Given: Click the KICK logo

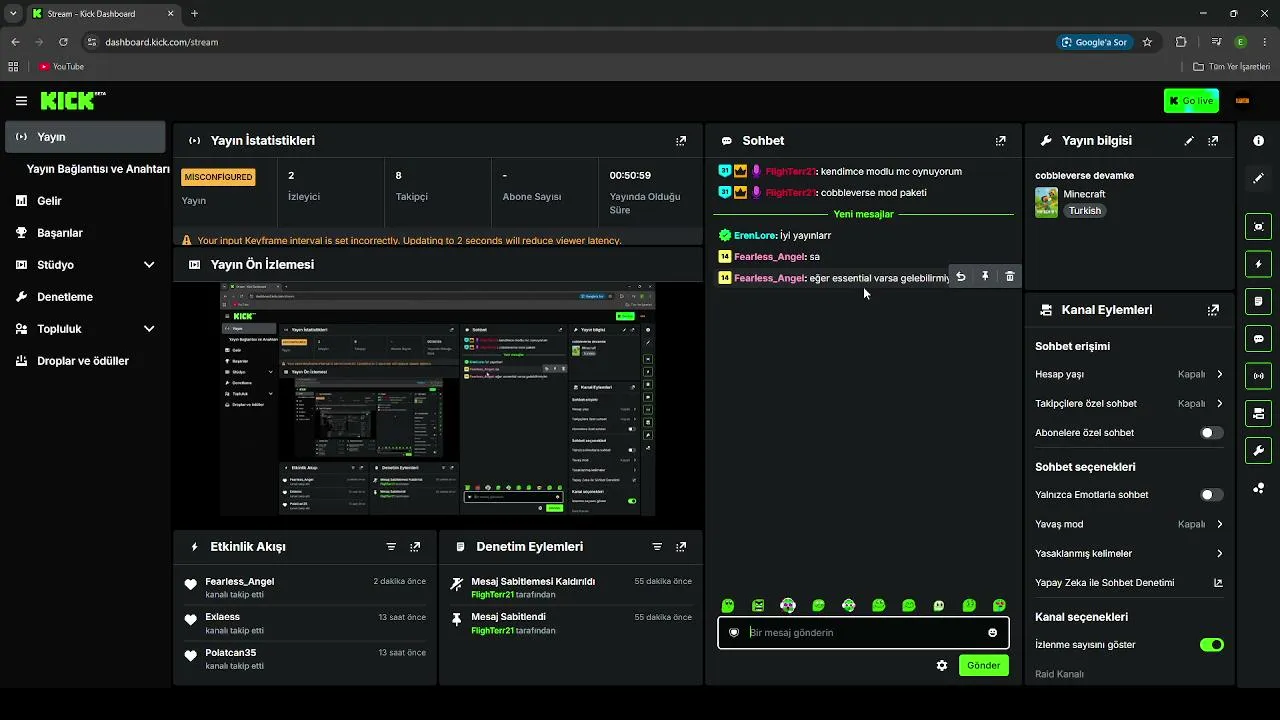Looking at the screenshot, I should point(73,101).
